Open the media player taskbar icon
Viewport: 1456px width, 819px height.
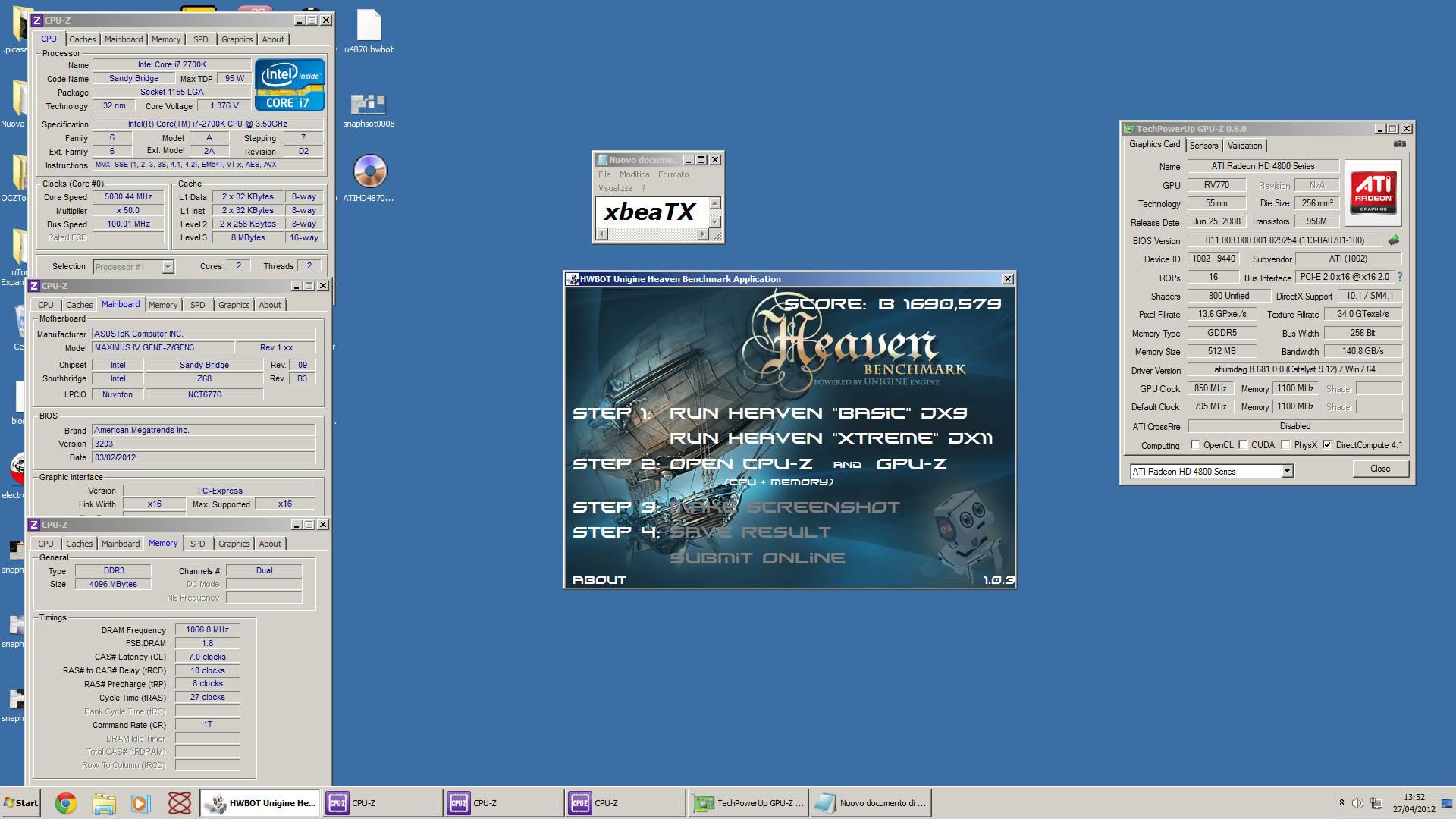141,803
